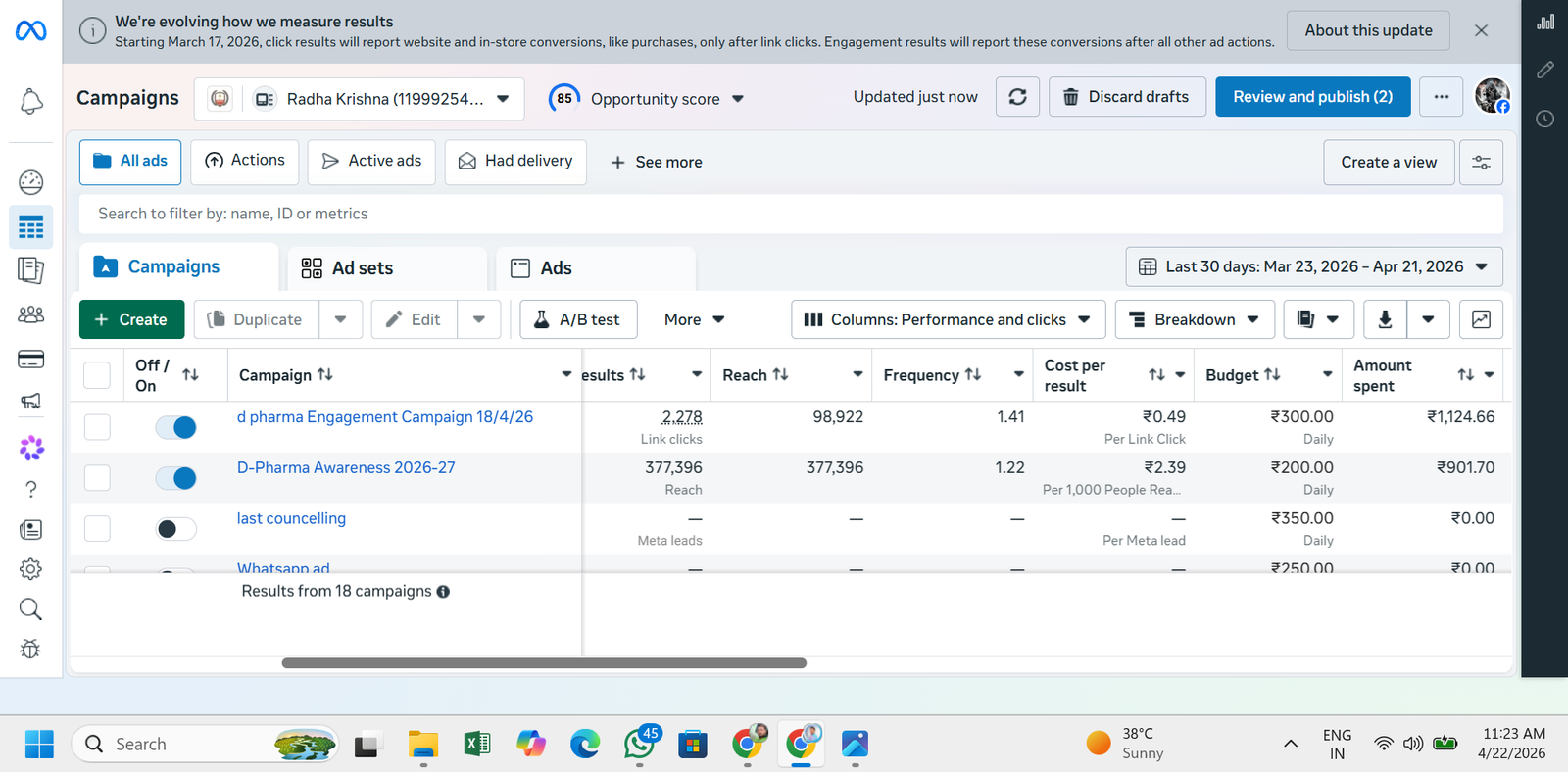Image resolution: width=1568 pixels, height=772 pixels.
Task: Open Excel from the taskbar
Action: [477, 744]
